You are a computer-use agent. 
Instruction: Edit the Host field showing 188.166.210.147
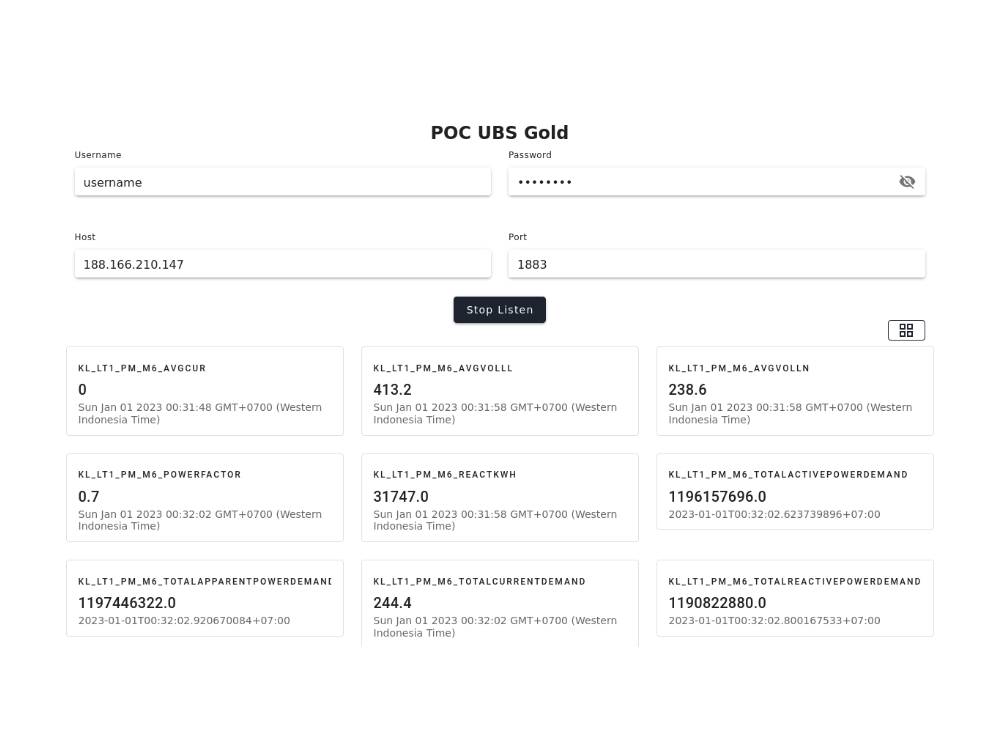point(283,265)
